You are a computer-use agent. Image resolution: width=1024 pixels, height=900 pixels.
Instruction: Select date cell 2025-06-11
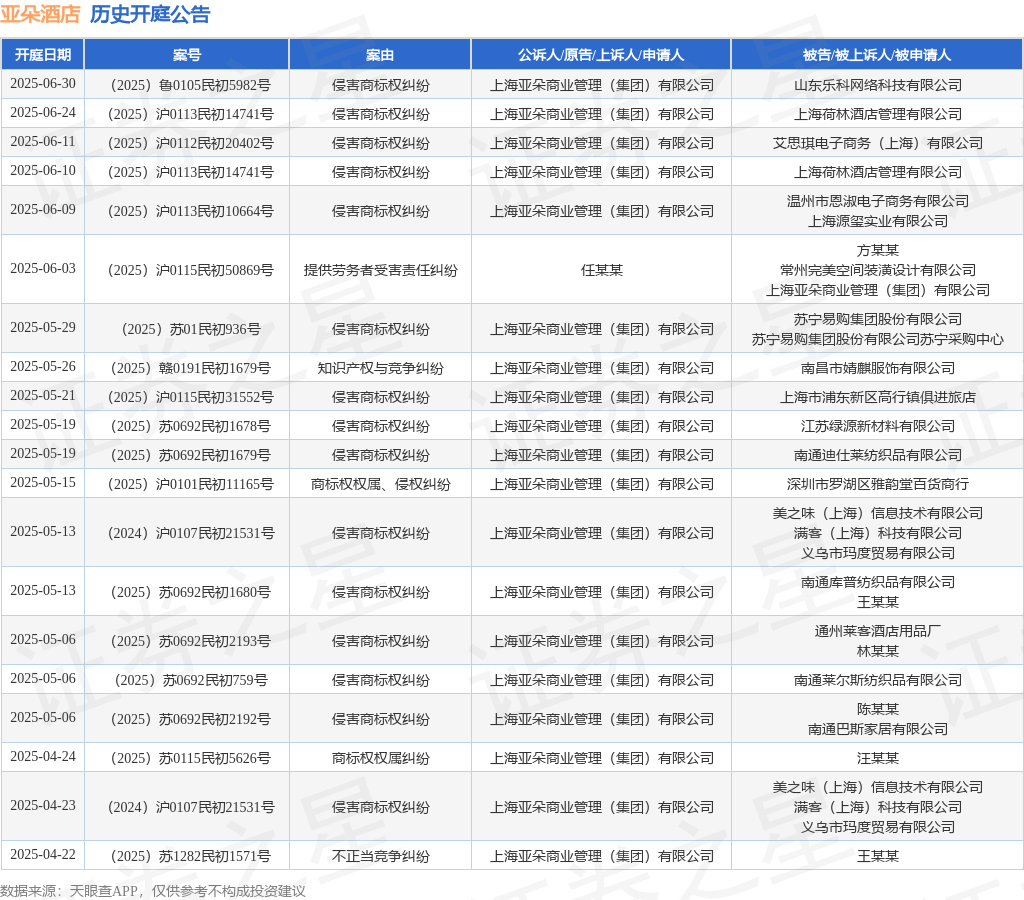coord(43,142)
